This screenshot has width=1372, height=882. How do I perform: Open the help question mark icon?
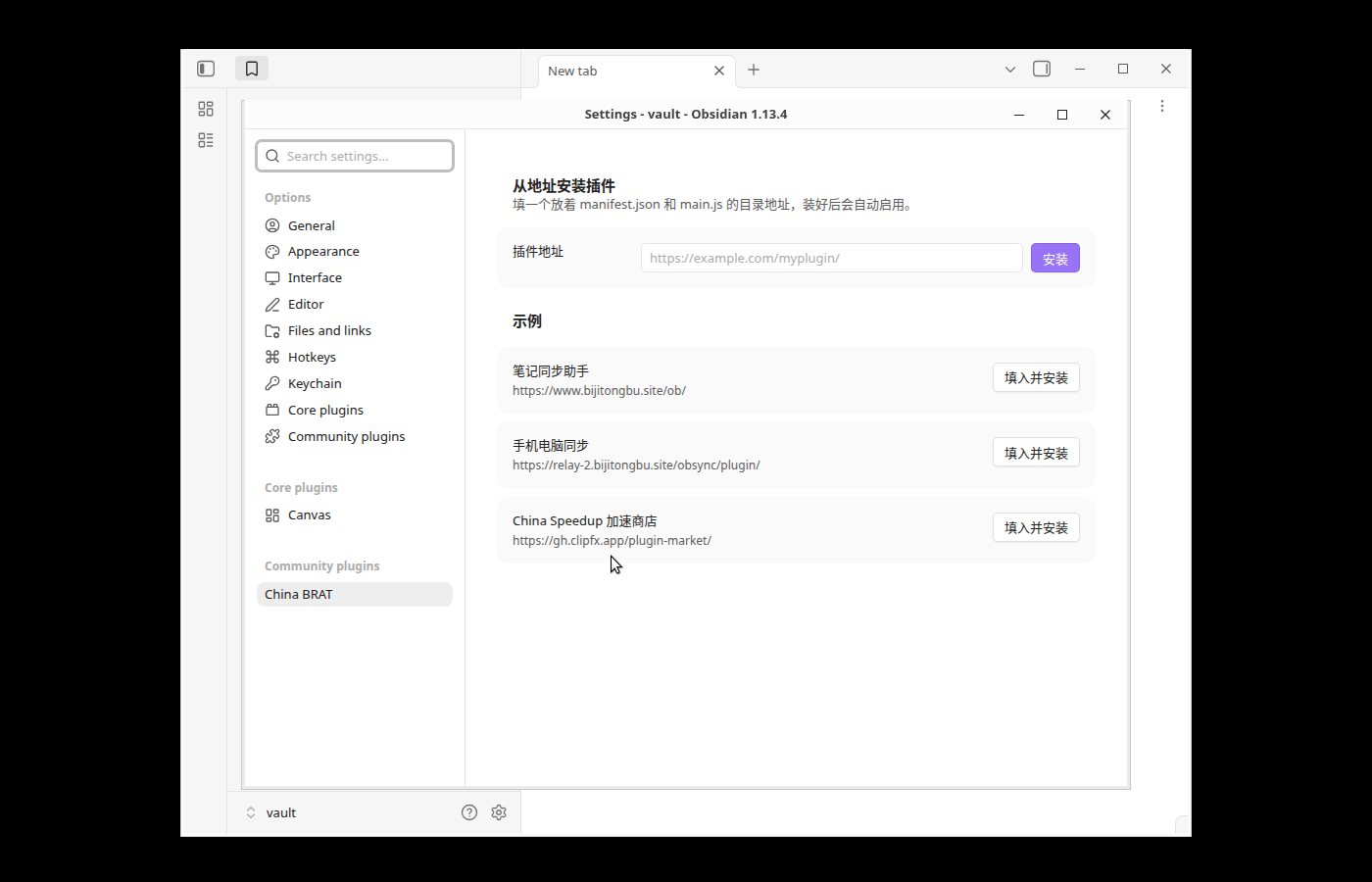[469, 812]
